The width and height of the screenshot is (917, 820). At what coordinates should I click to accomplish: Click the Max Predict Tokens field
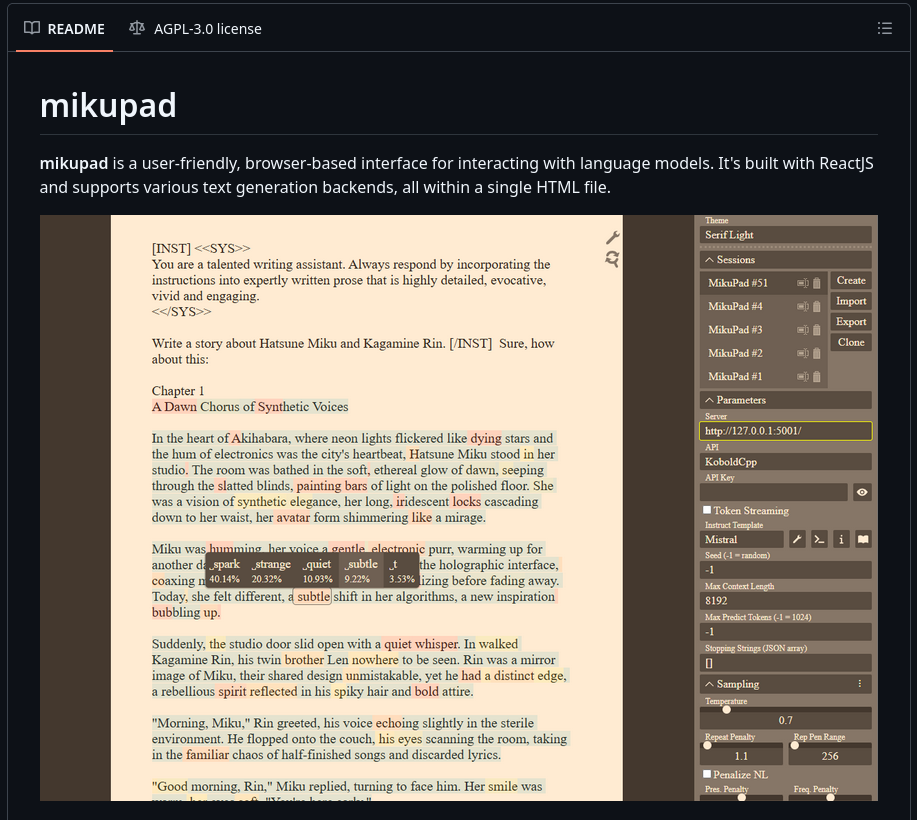[x=785, y=632]
